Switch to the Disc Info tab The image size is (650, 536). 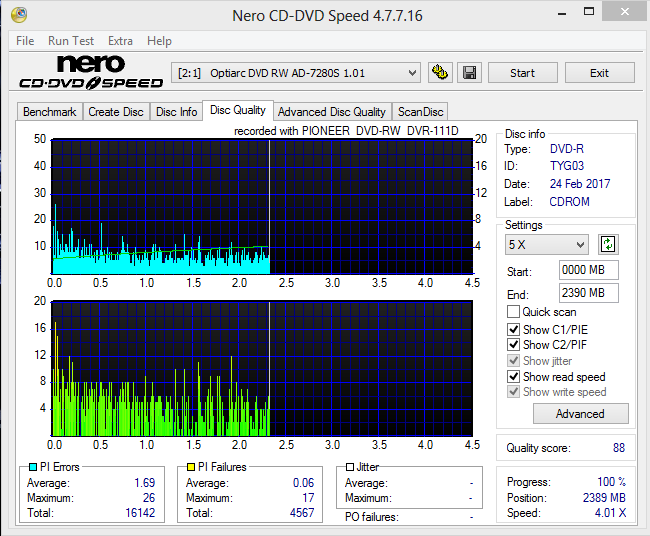coord(176,112)
